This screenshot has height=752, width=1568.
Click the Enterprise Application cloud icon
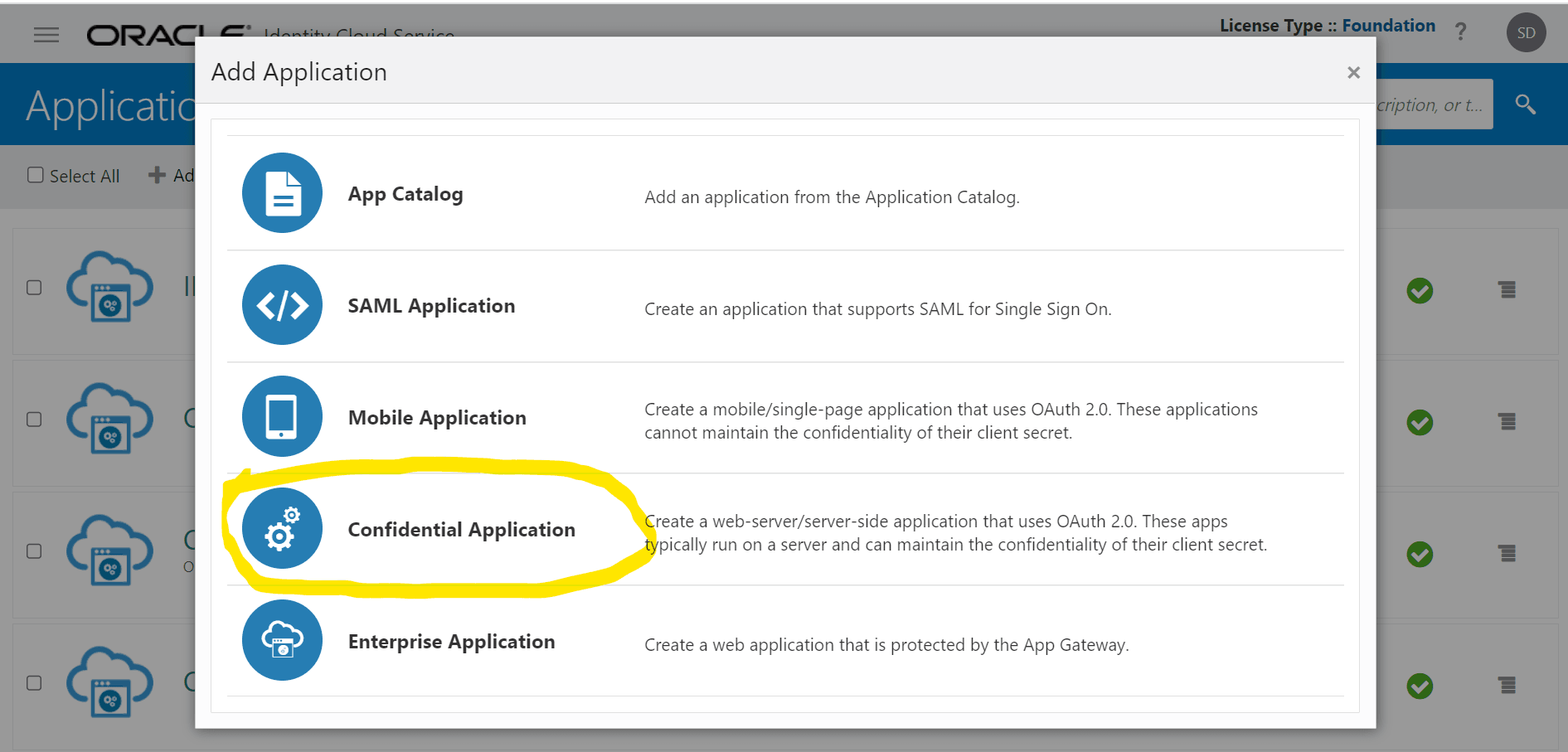click(282, 640)
